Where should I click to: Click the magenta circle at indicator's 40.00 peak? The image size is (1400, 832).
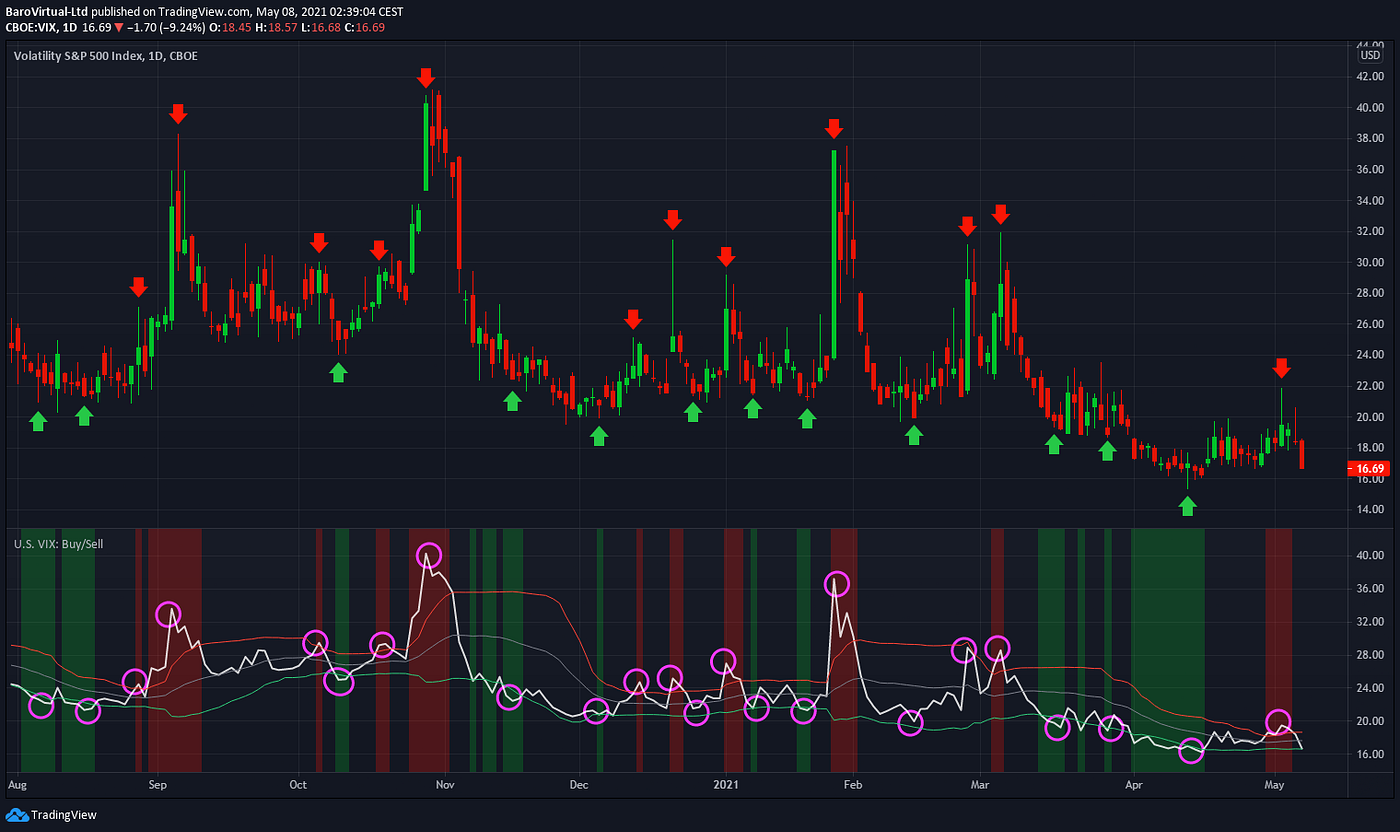click(x=428, y=555)
